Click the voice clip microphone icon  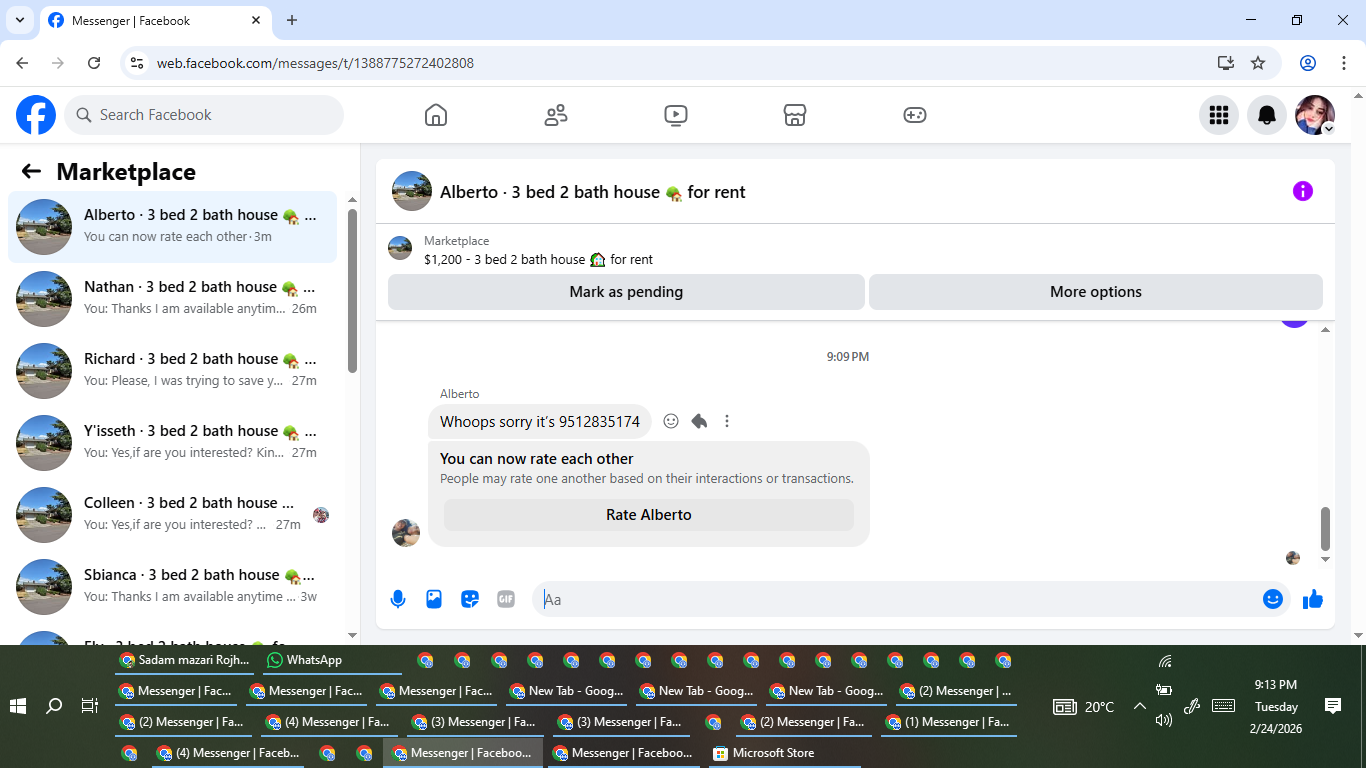tap(398, 599)
